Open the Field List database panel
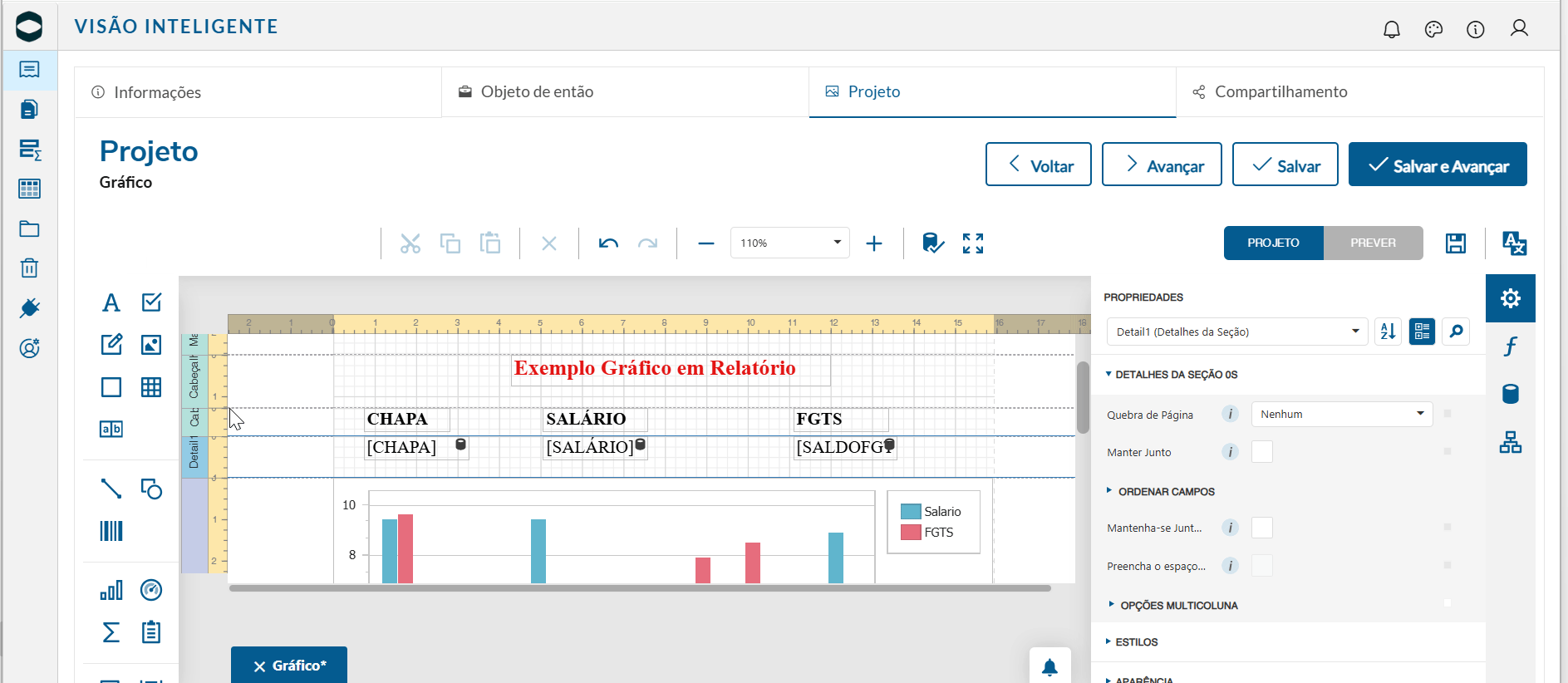This screenshot has height=683, width=1568. [x=1511, y=394]
